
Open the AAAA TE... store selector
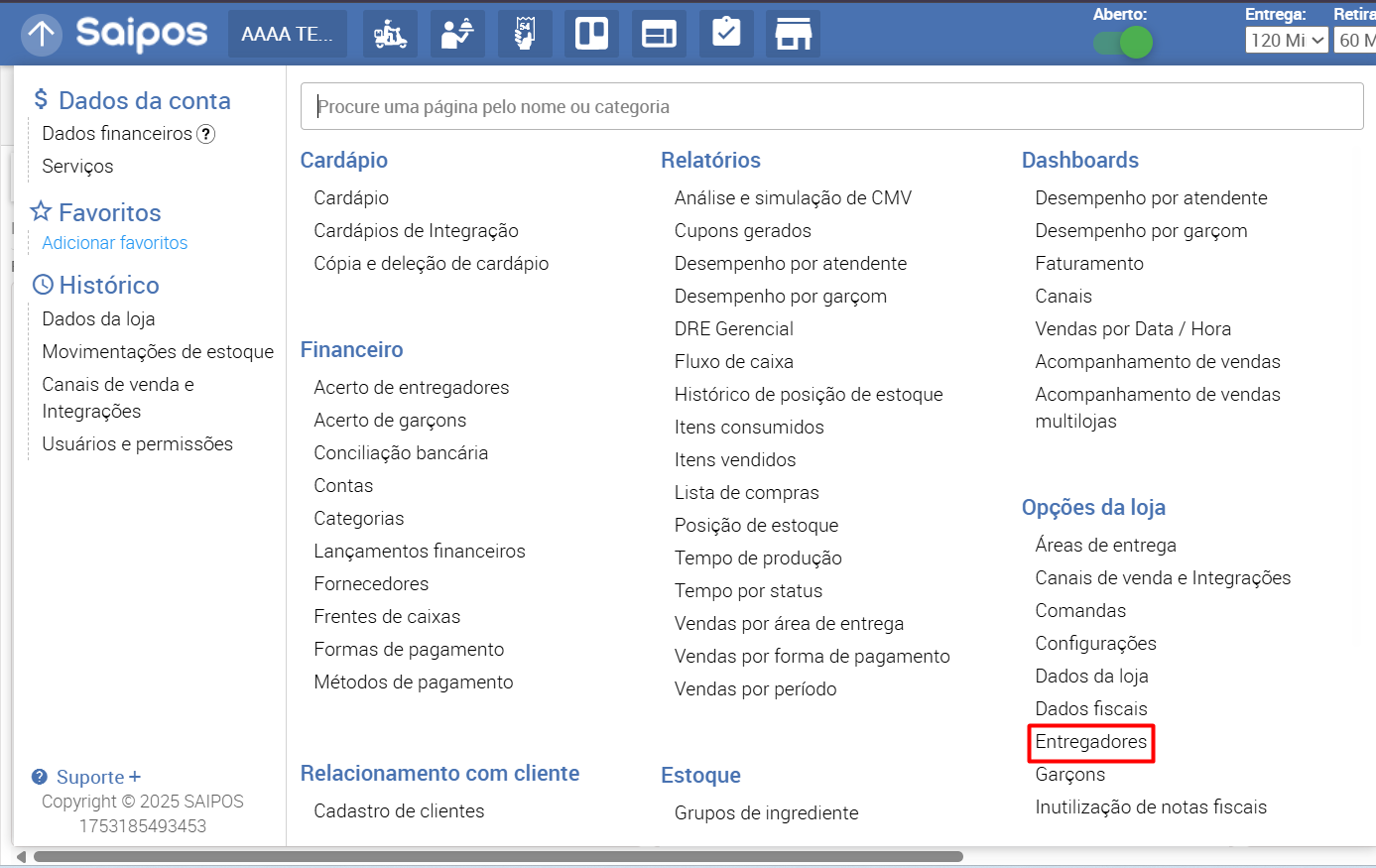[x=288, y=35]
